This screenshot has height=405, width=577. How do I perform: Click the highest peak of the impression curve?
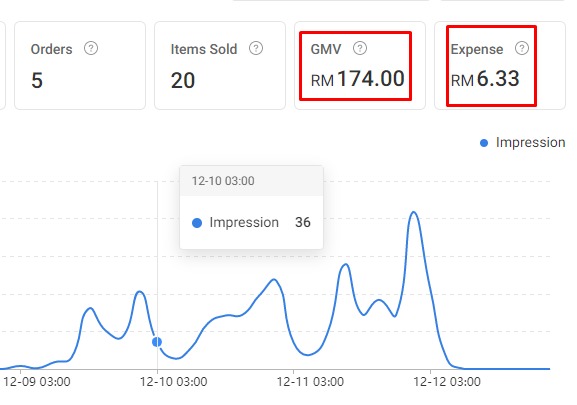(413, 212)
